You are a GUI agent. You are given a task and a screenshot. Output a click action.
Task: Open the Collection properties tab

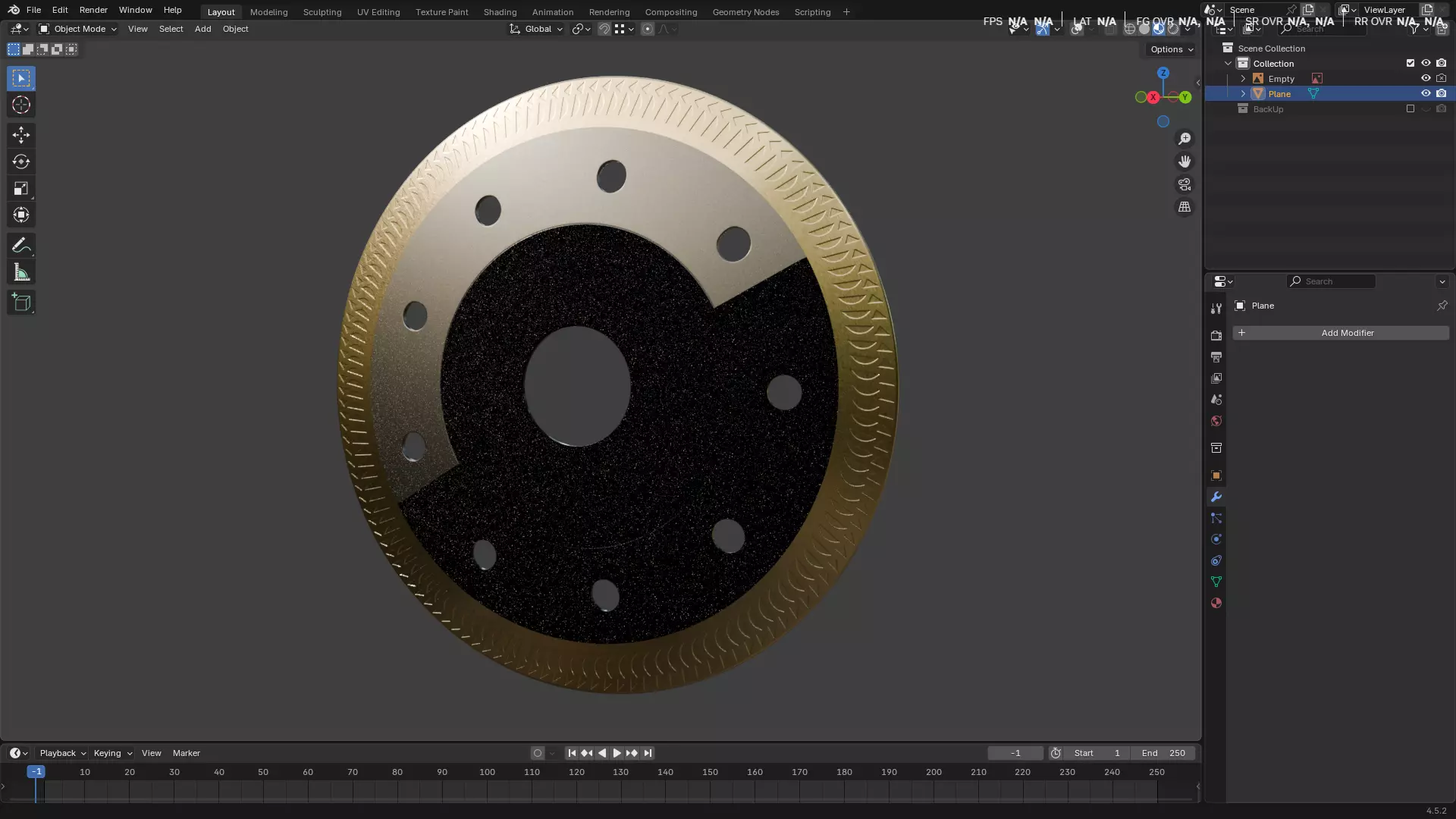click(1216, 448)
